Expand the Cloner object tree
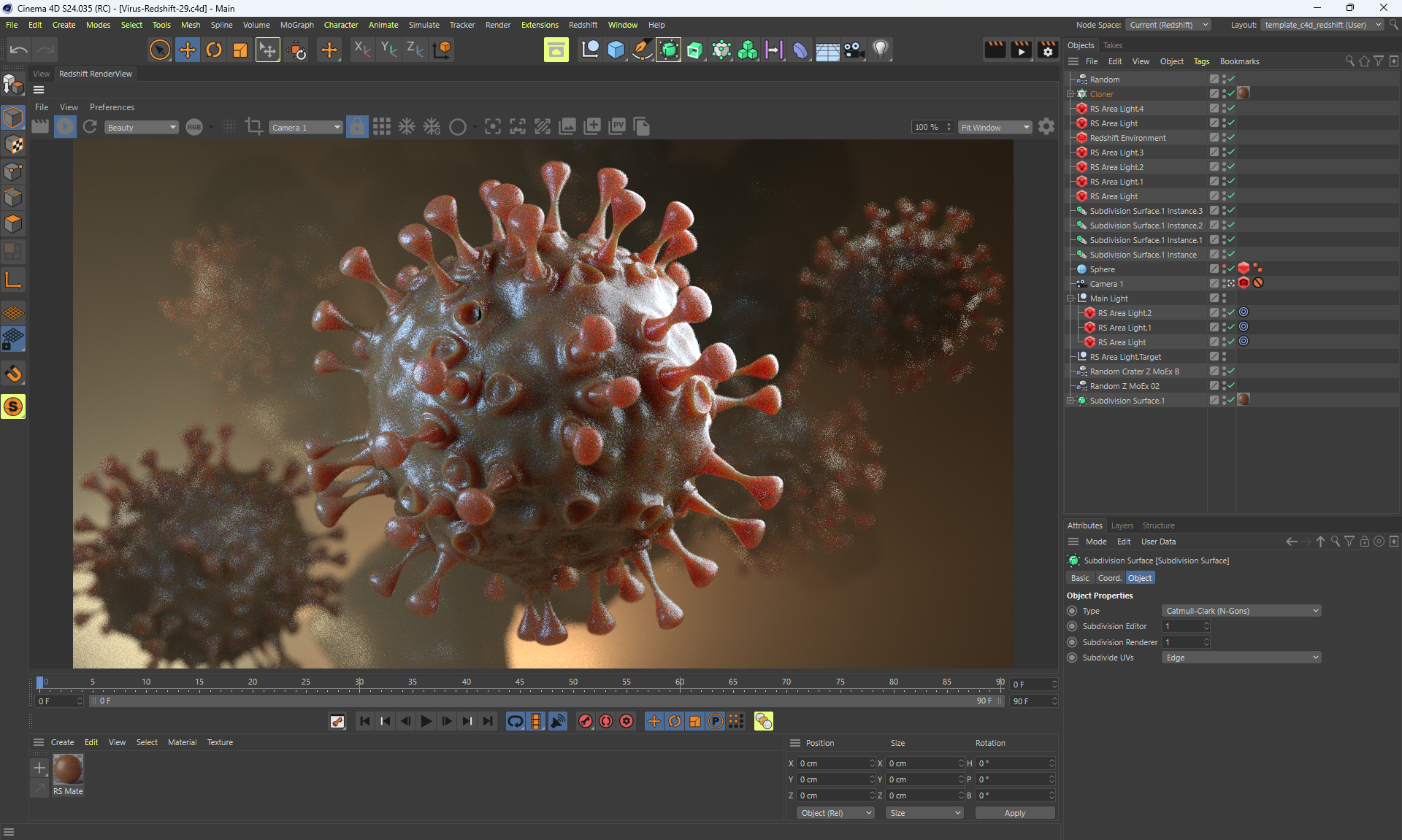This screenshot has width=1402, height=840. (x=1070, y=94)
